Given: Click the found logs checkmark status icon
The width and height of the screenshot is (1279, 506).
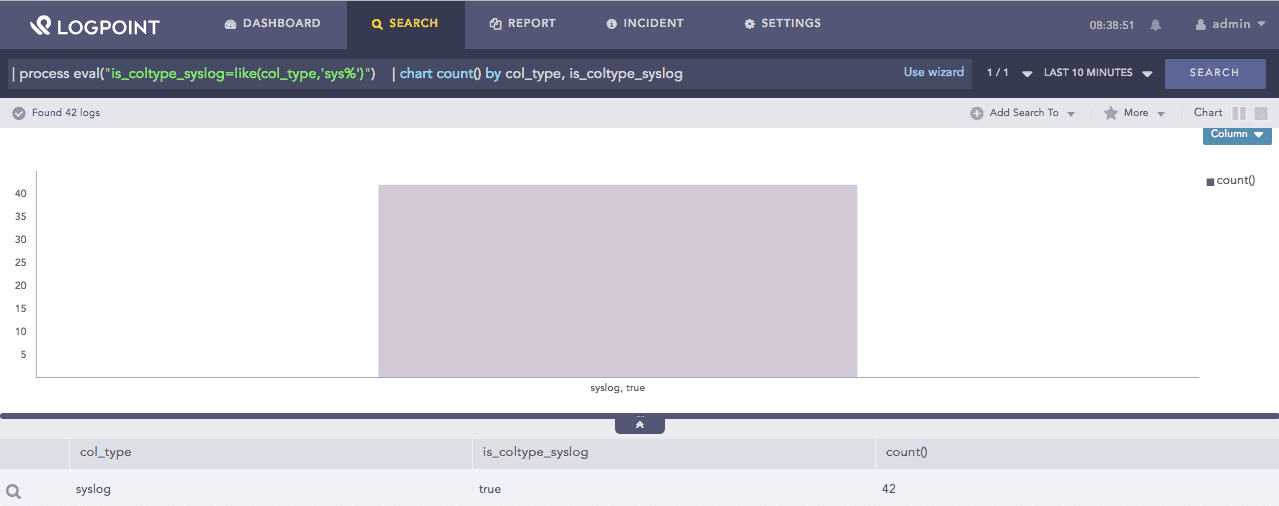Looking at the screenshot, I should tap(18, 113).
